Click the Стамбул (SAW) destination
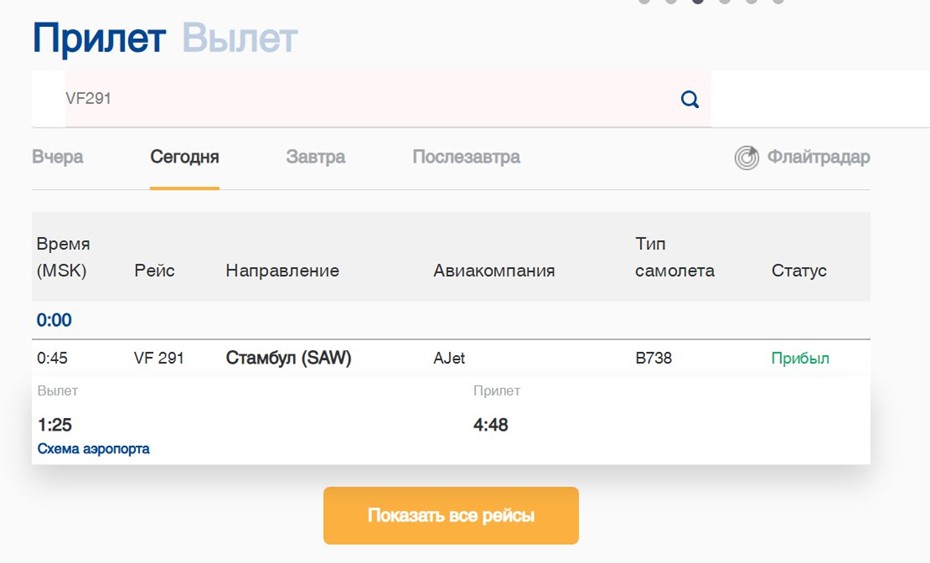Screen dimensions: 930x563 coord(288,358)
